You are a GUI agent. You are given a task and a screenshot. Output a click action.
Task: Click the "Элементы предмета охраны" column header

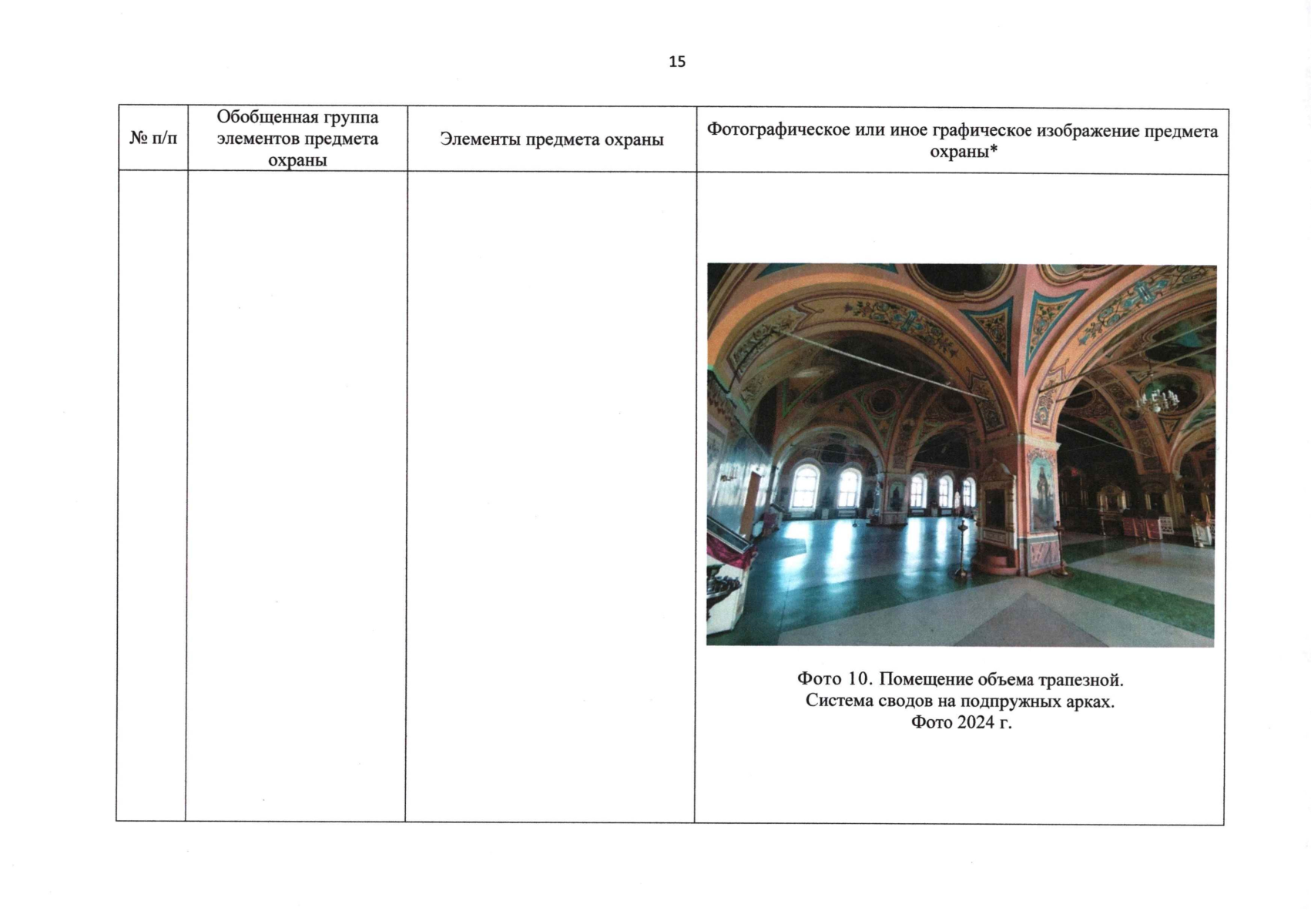[552, 139]
